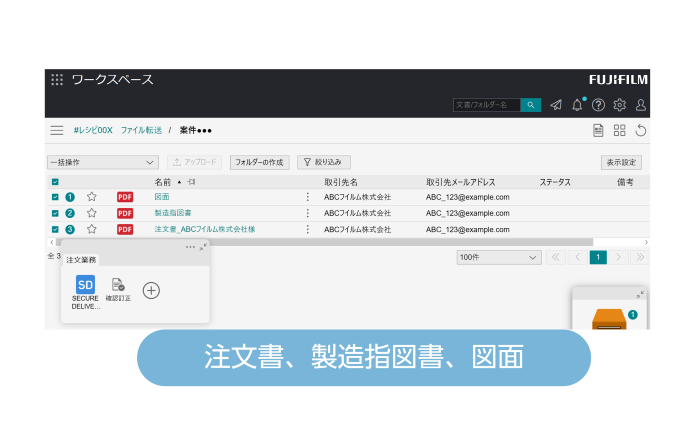Screen dimensions: 686x431
Task: Uncheck the 製造指図書 row checkbox
Action: (55, 213)
